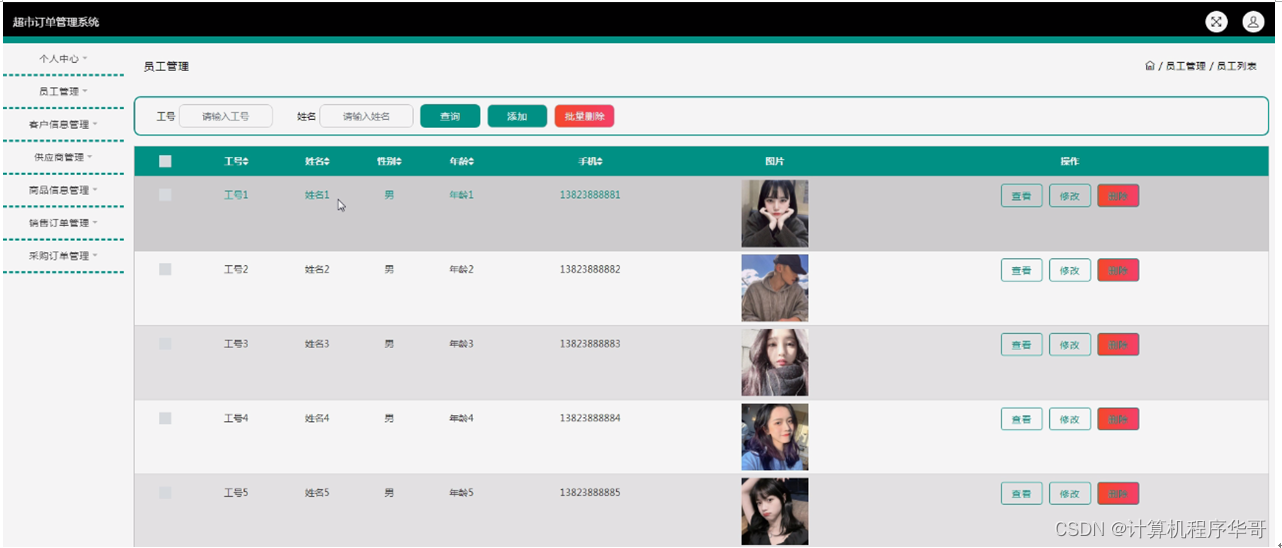The image size is (1282, 548).
Task: Expand the 个人中心 sidebar menu
Action: 63,59
